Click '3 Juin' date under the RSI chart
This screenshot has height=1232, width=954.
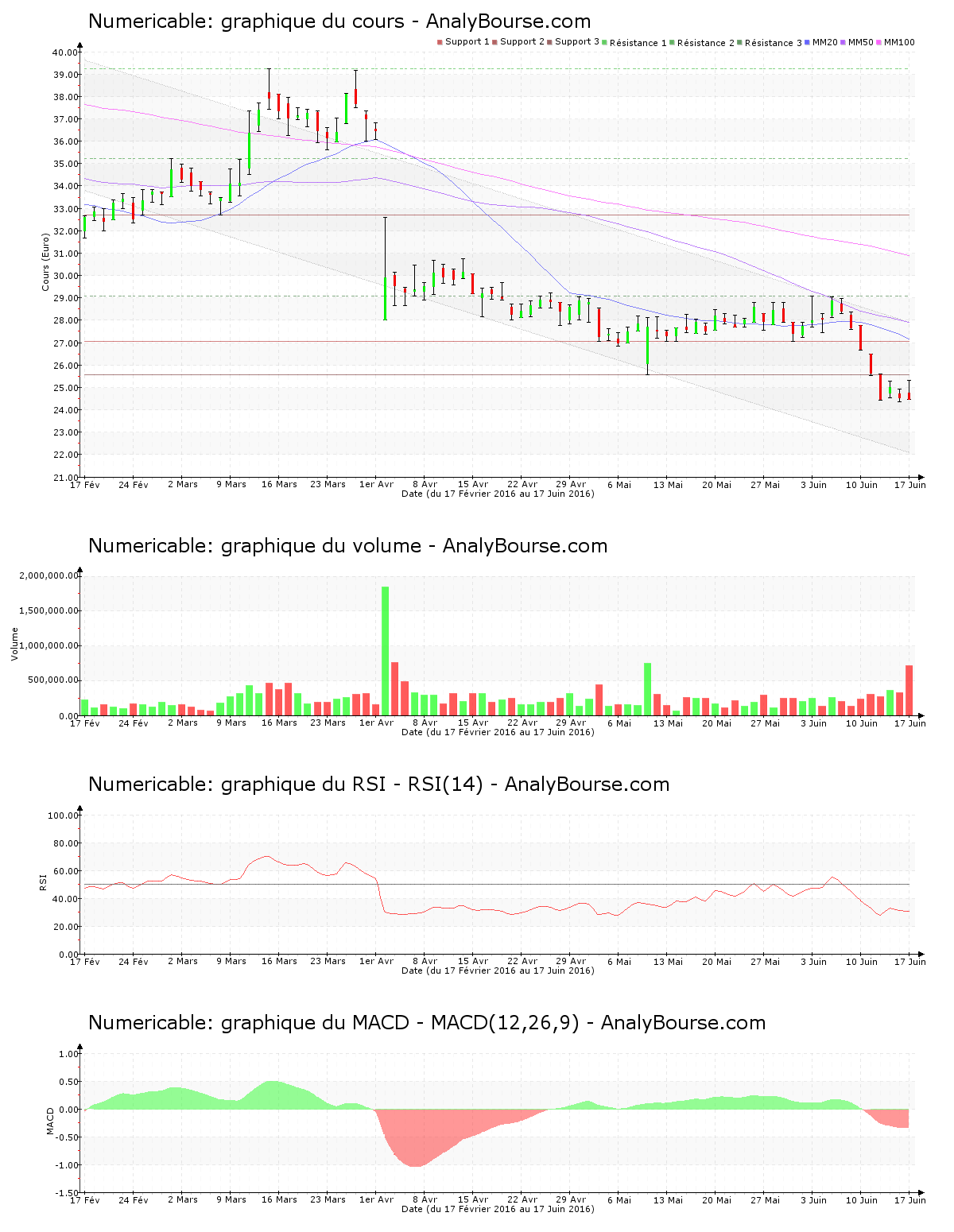click(813, 962)
